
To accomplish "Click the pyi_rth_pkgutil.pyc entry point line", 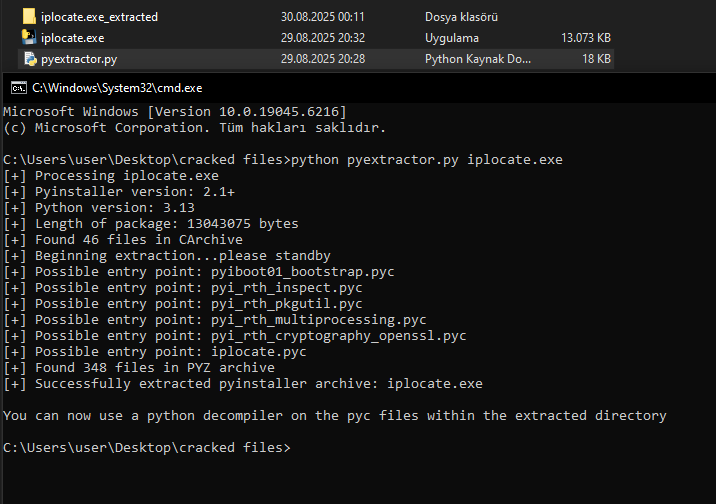I will [183, 304].
